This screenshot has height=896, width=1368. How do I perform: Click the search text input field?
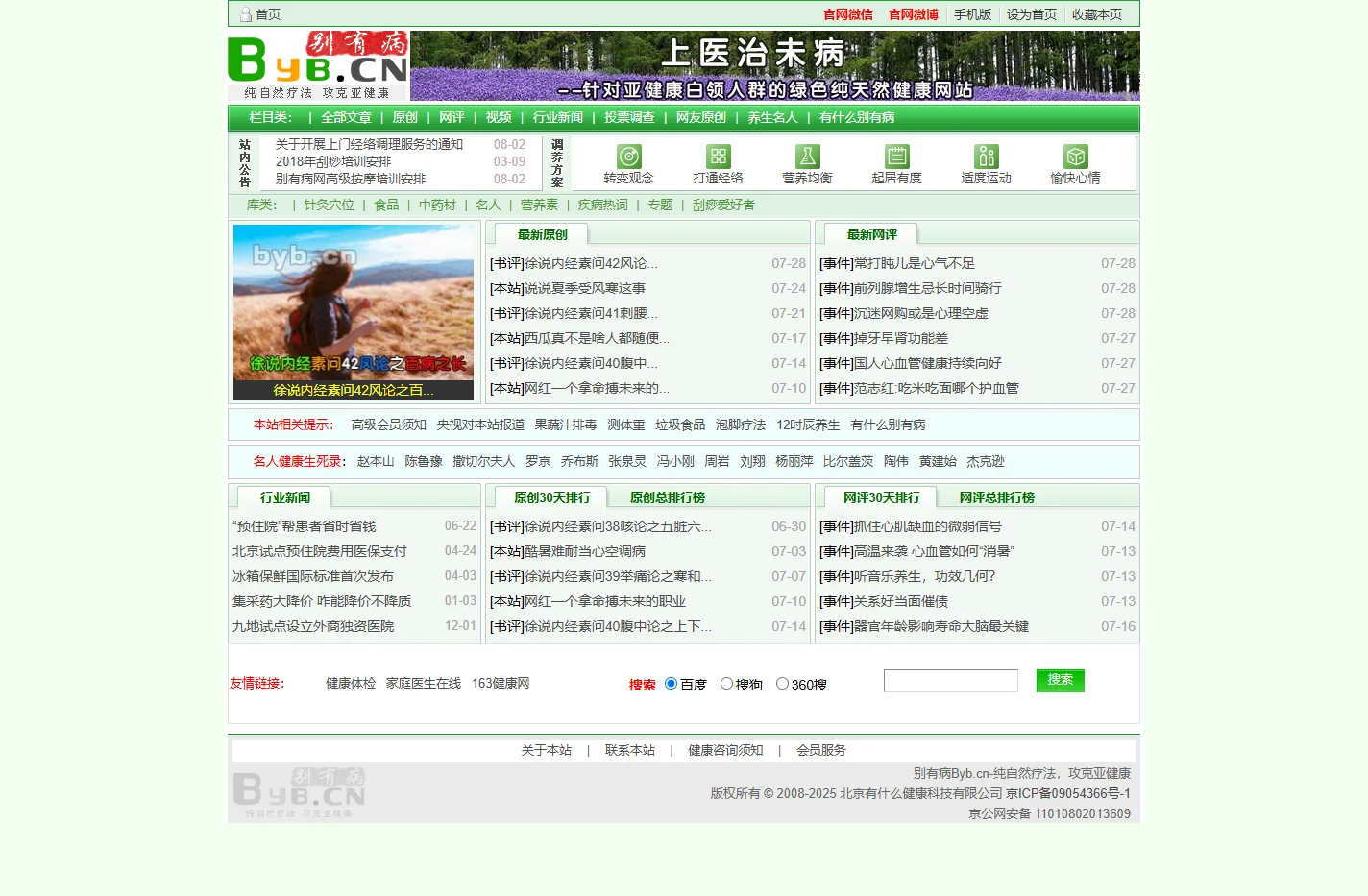click(x=950, y=681)
